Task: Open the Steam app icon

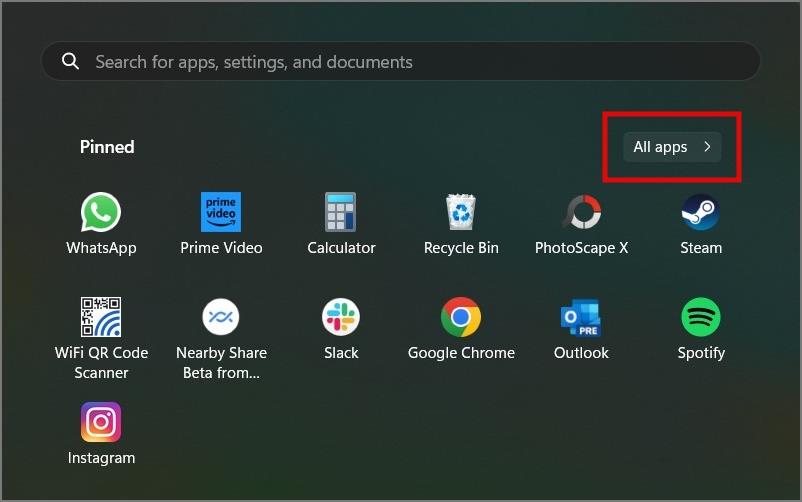Action: [x=701, y=212]
